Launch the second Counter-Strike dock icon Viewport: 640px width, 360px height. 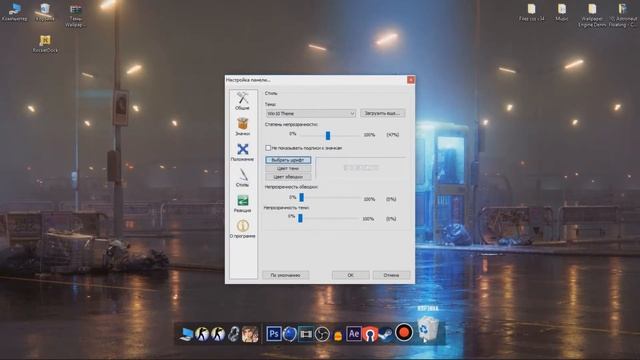pyautogui.click(x=218, y=334)
